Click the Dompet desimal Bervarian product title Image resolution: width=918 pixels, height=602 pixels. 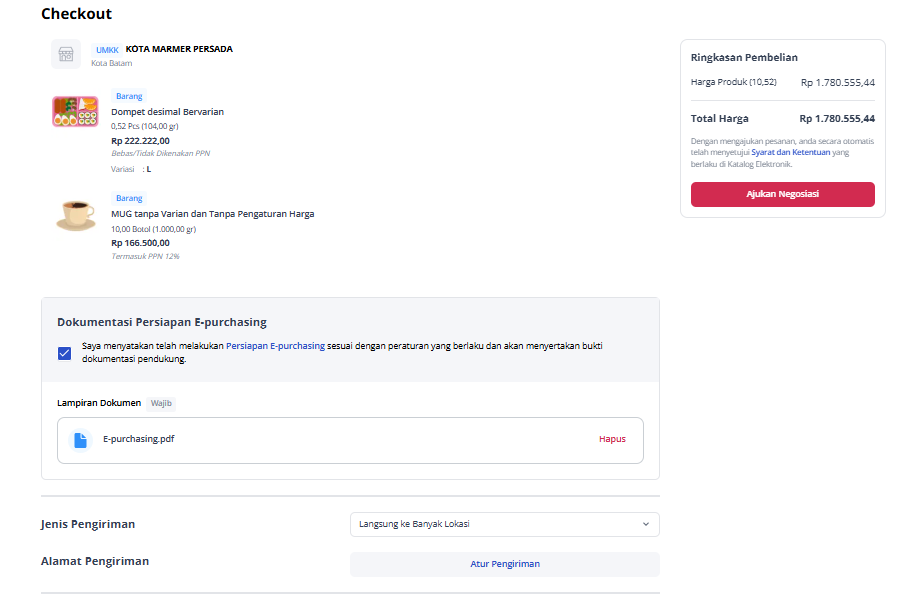167,112
